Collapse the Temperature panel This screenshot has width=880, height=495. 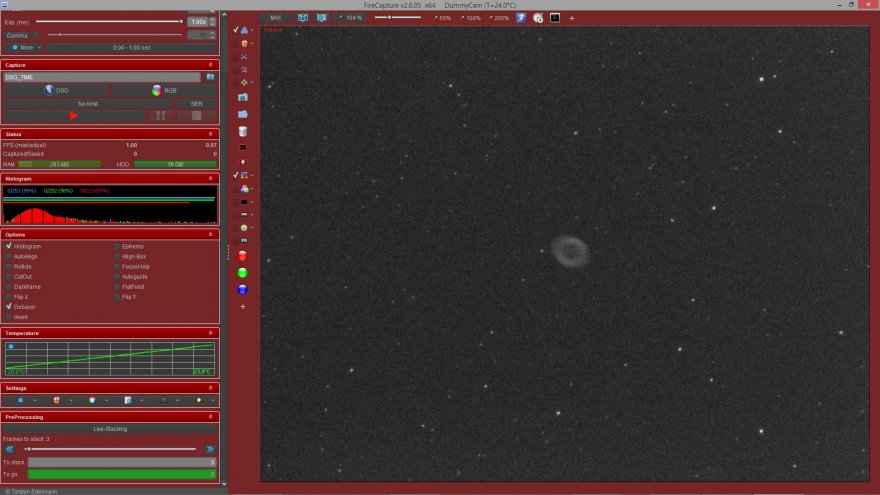[x=210, y=332]
